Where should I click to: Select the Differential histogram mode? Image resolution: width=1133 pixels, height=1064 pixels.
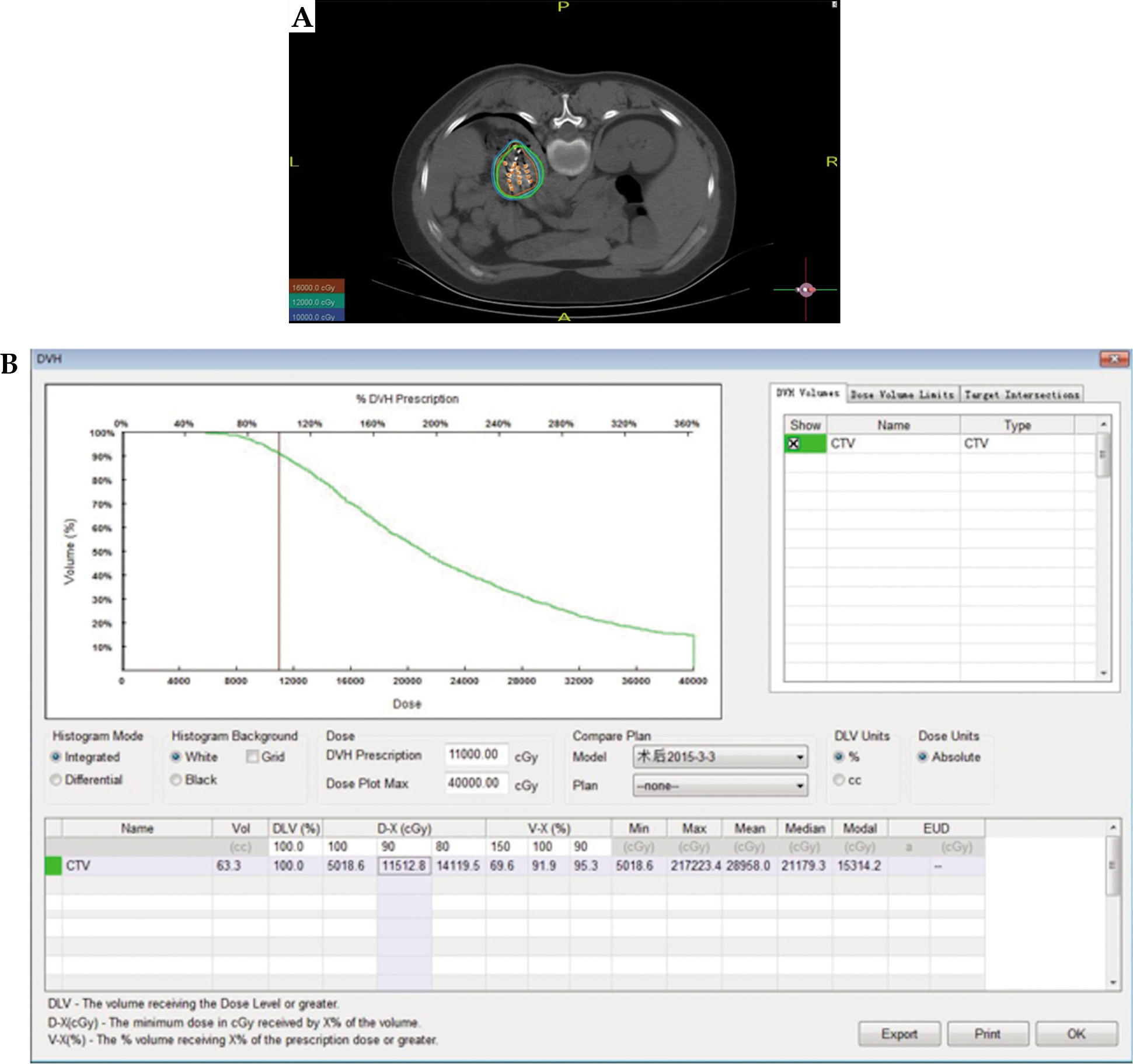pos(56,780)
